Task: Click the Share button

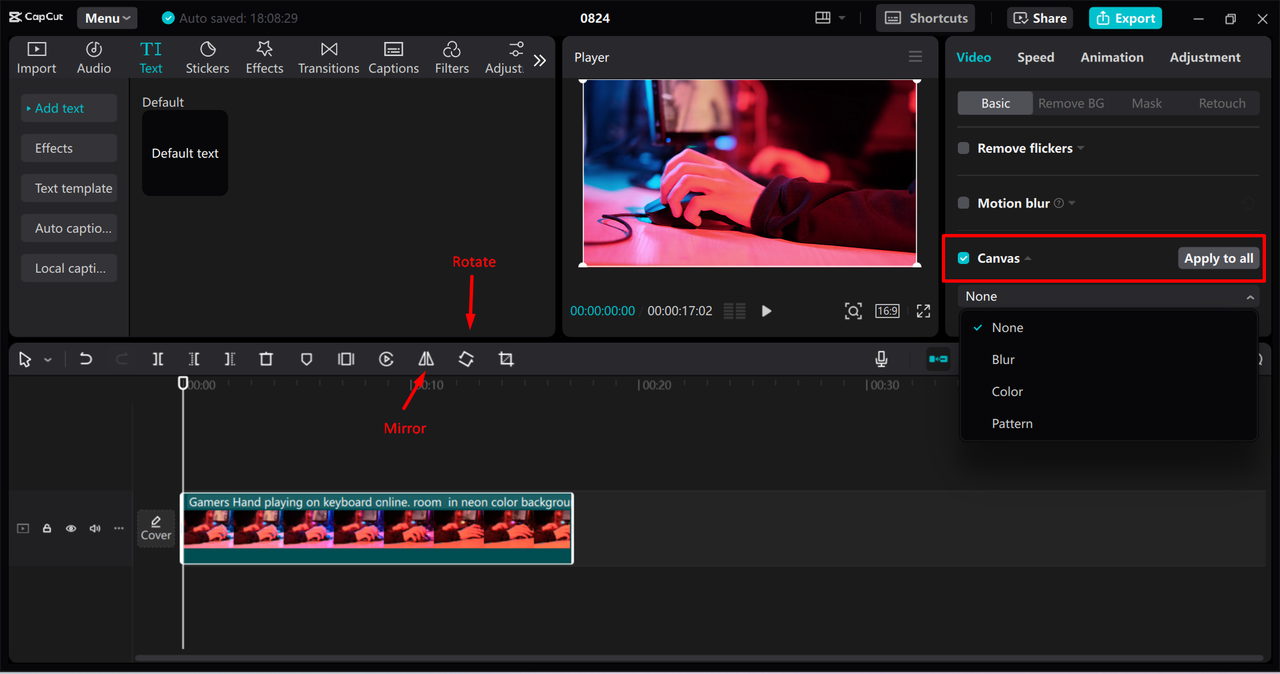Action: tap(1040, 18)
